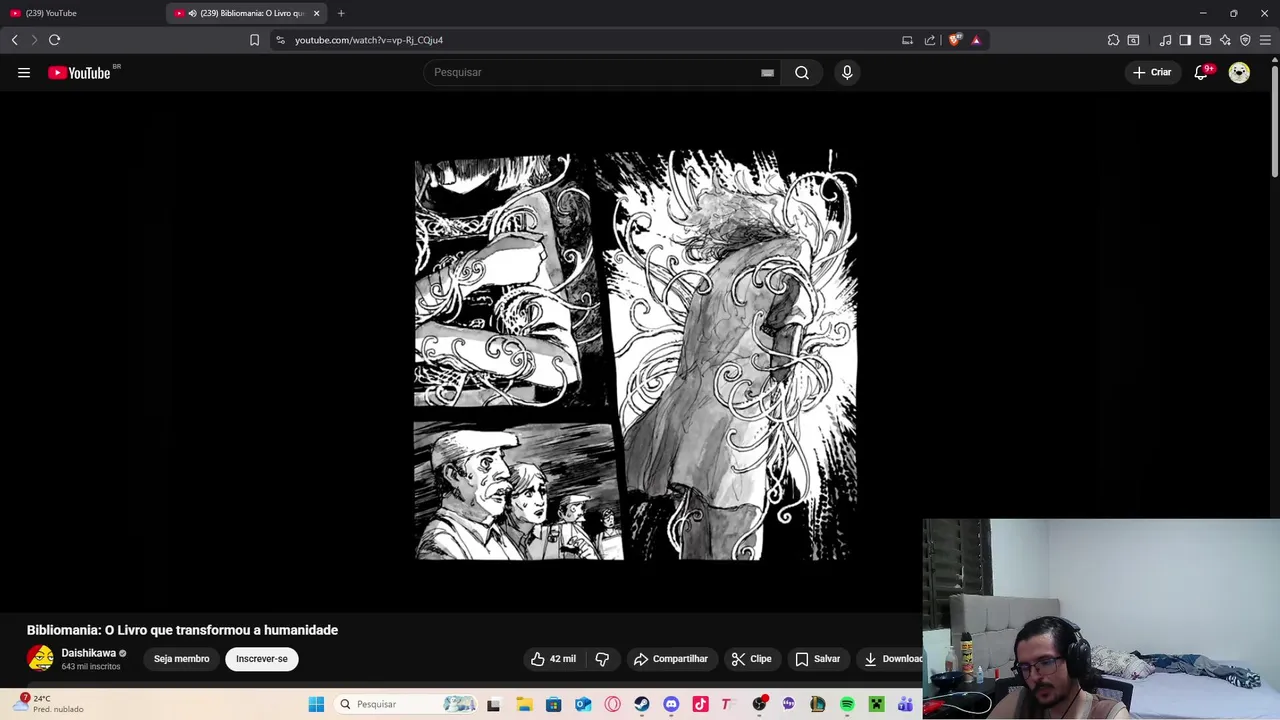Click the install/cast screen icon in address bar
The height and width of the screenshot is (720, 1280).
point(907,40)
